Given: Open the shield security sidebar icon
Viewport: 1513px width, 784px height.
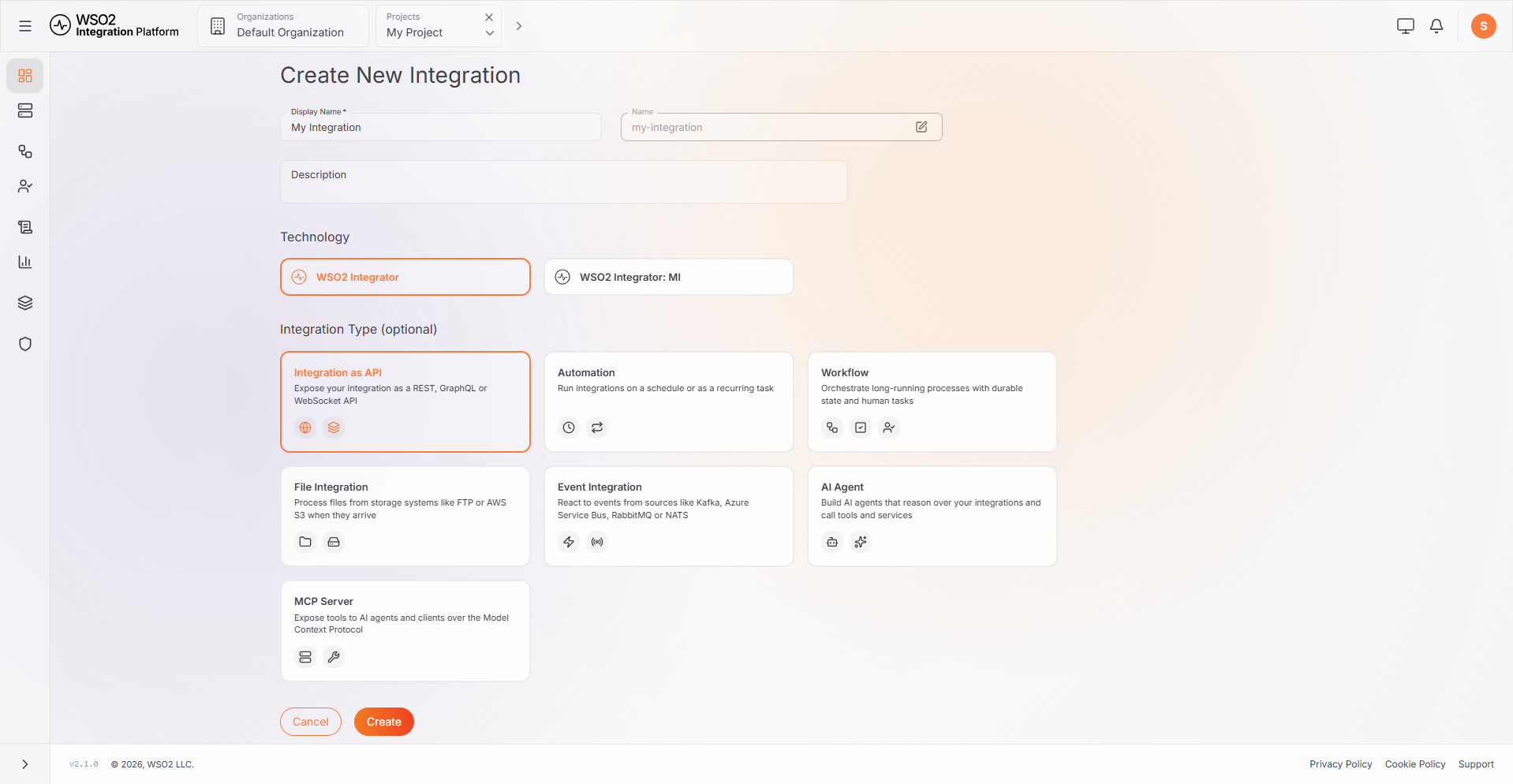Looking at the screenshot, I should click(25, 344).
